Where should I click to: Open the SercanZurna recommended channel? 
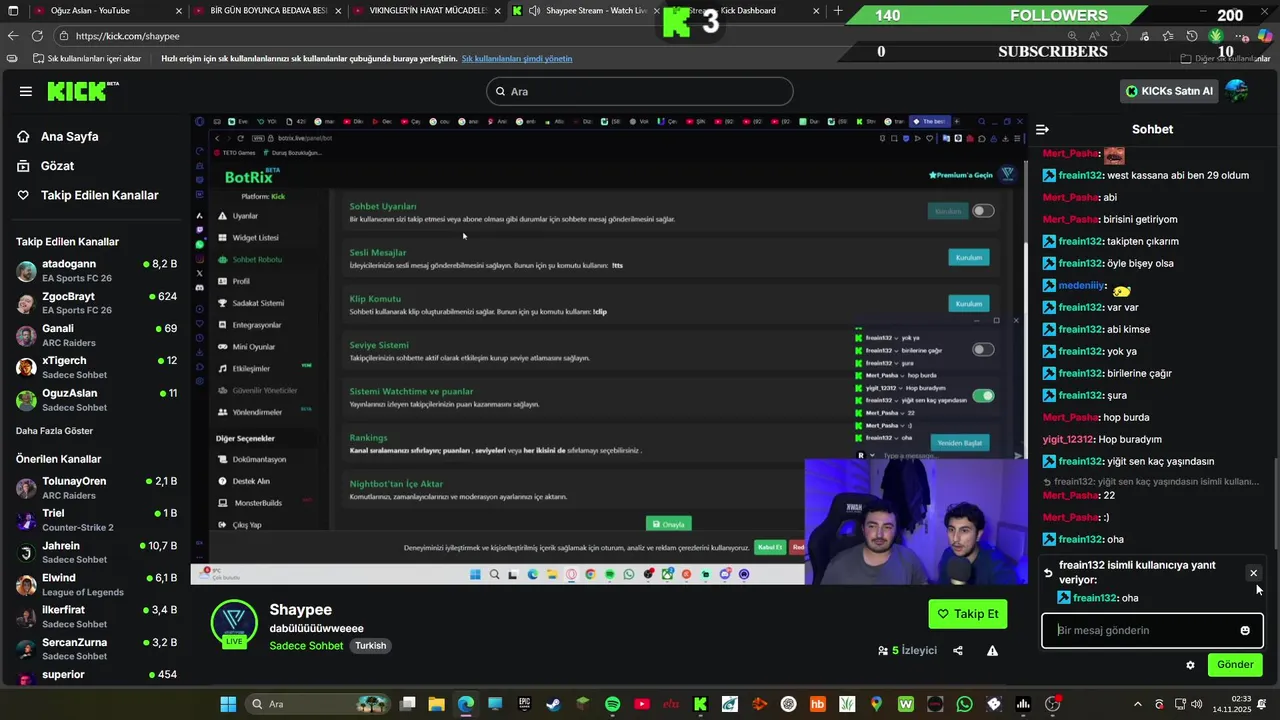click(97, 648)
